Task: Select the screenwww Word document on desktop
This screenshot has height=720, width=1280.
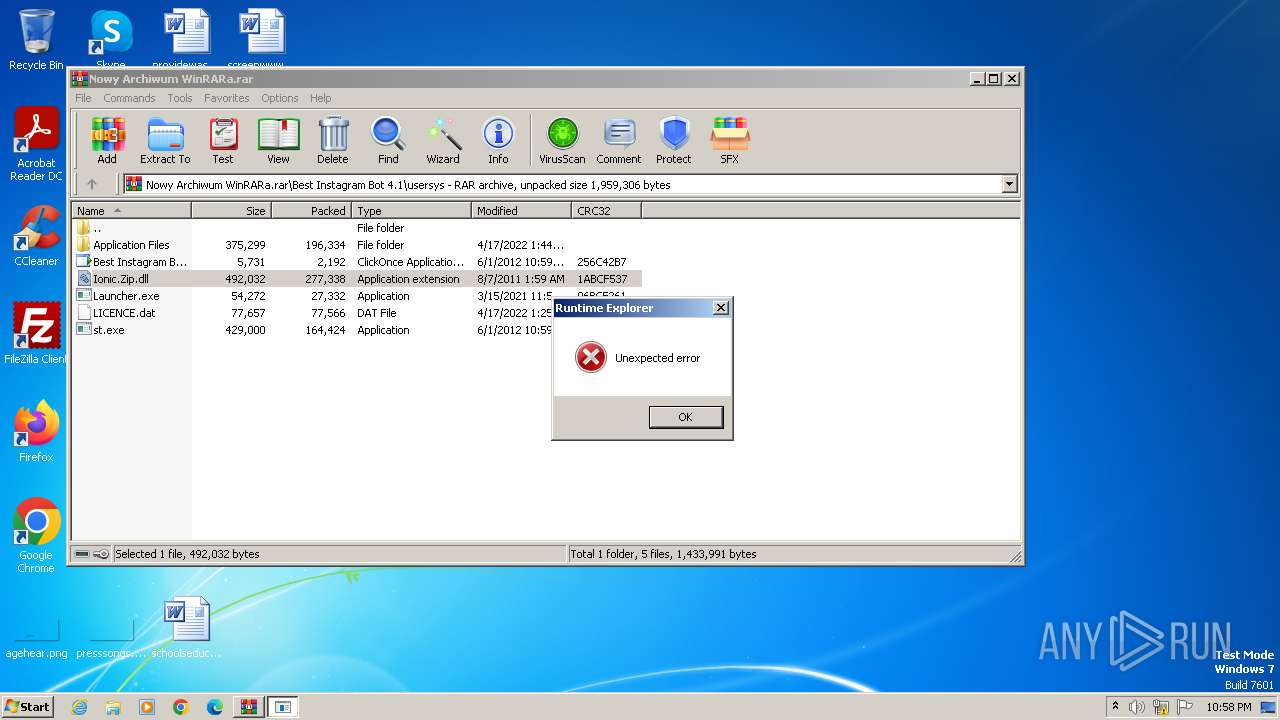Action: pos(262,40)
